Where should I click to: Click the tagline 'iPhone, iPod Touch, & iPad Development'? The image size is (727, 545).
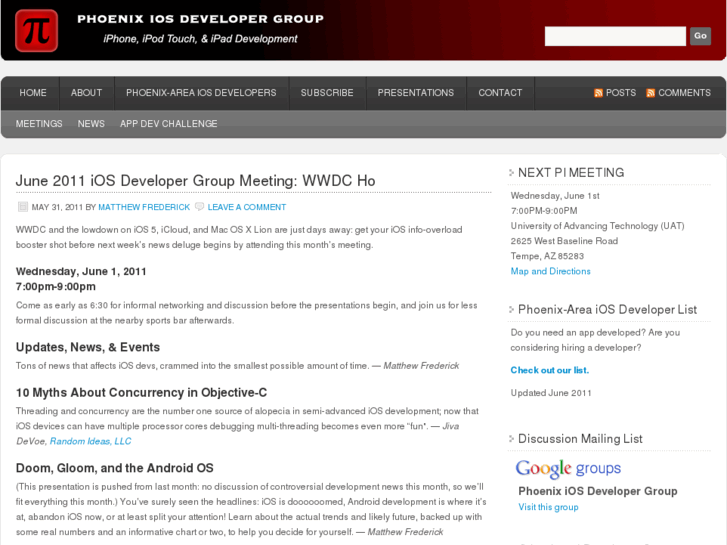(x=200, y=39)
